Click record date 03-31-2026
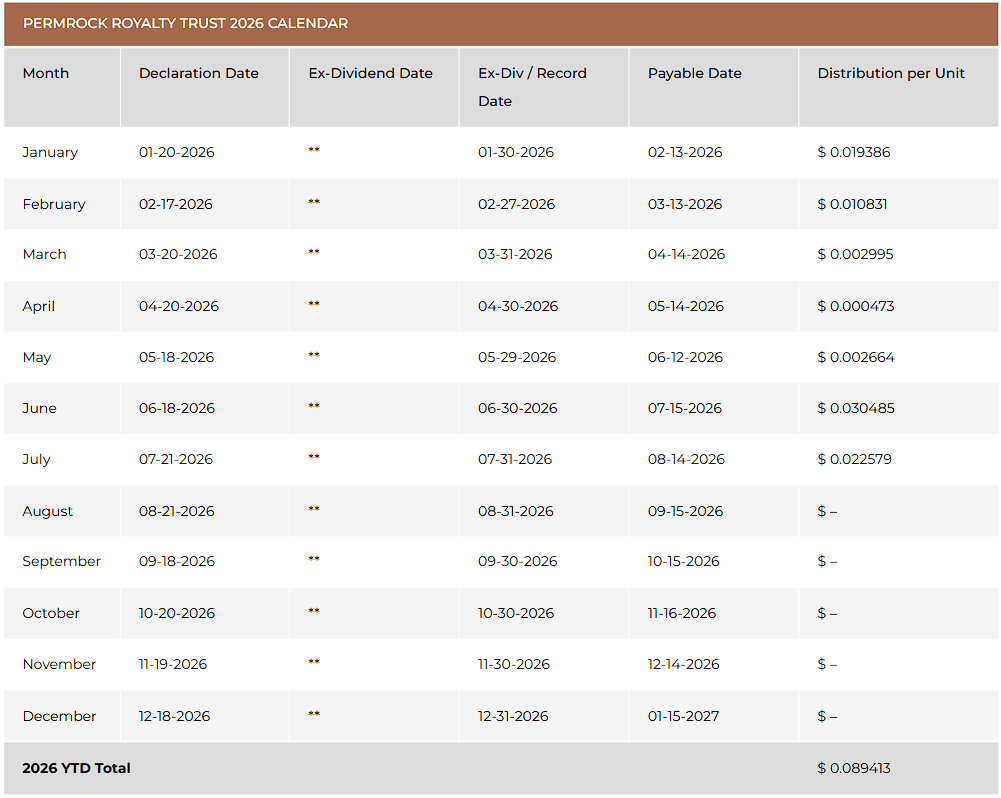This screenshot has height=798, width=1001. (515, 254)
